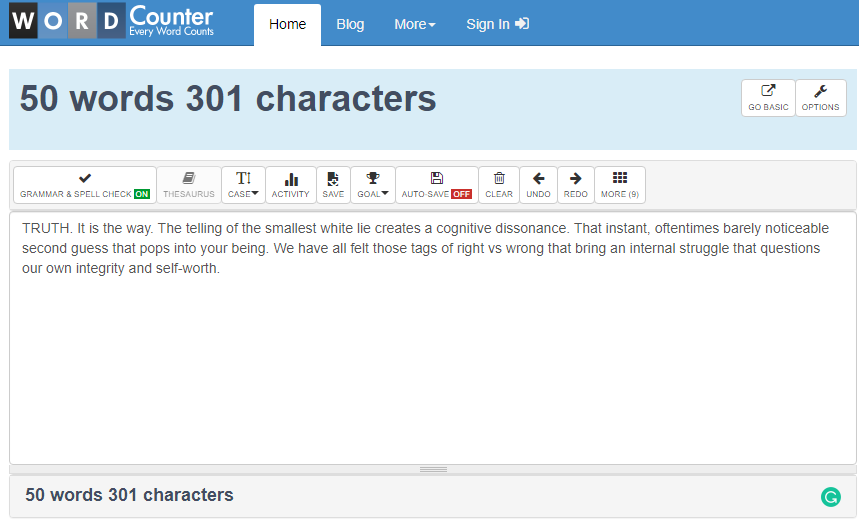Open the Blog page
This screenshot has width=859, height=520.
[x=350, y=25]
